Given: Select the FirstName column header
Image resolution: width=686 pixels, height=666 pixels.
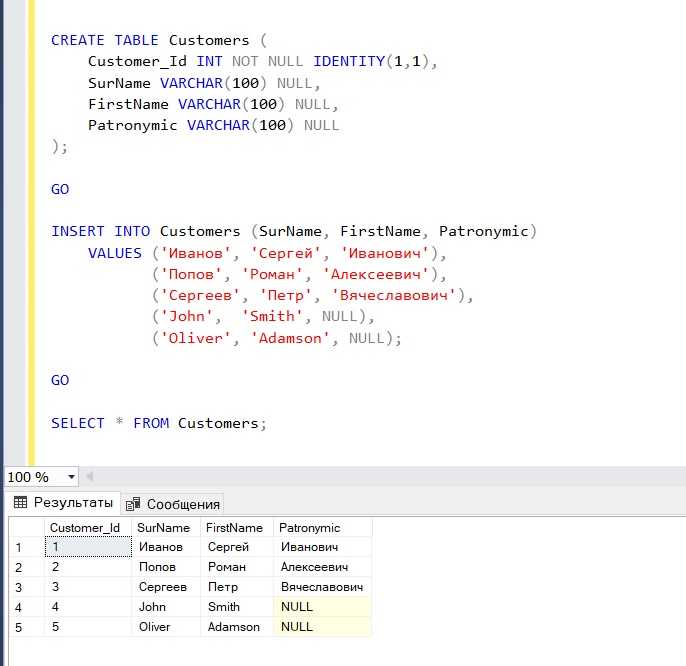Looking at the screenshot, I should [x=235, y=527].
